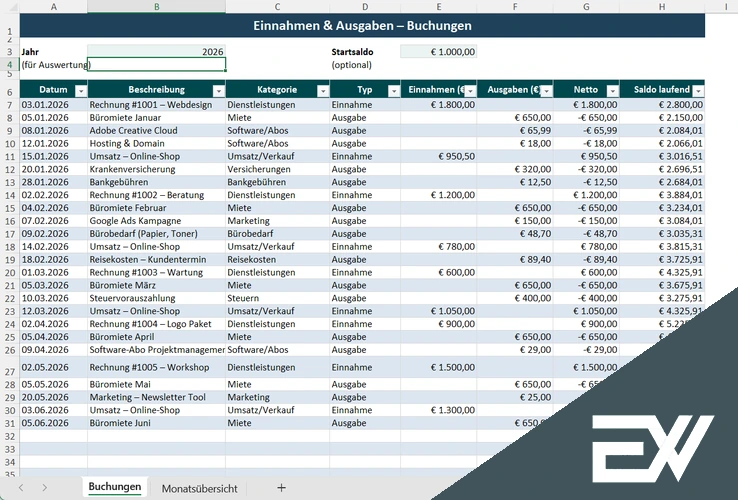Click the add new sheet plus icon
The height and width of the screenshot is (500, 738).
(x=281, y=487)
